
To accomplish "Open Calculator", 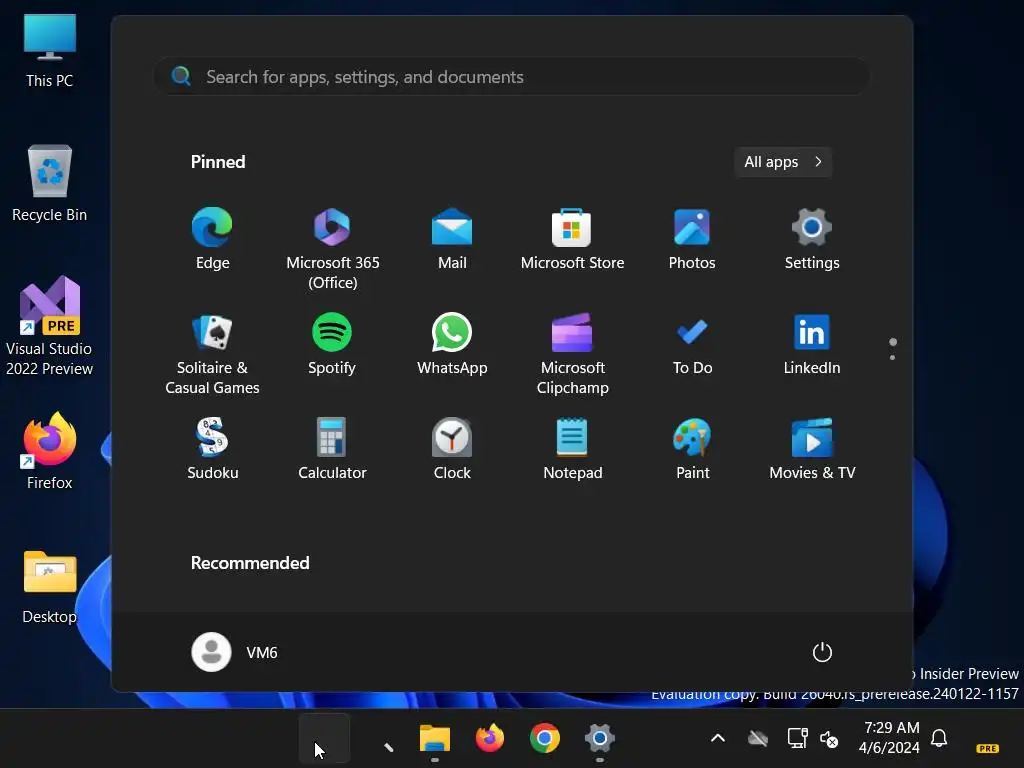I will tap(332, 449).
